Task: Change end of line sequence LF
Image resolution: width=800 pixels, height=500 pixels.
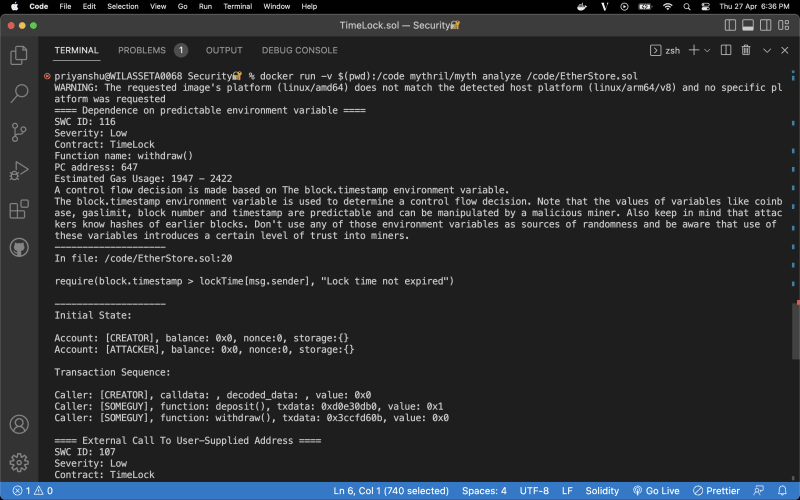Action: tap(567, 491)
